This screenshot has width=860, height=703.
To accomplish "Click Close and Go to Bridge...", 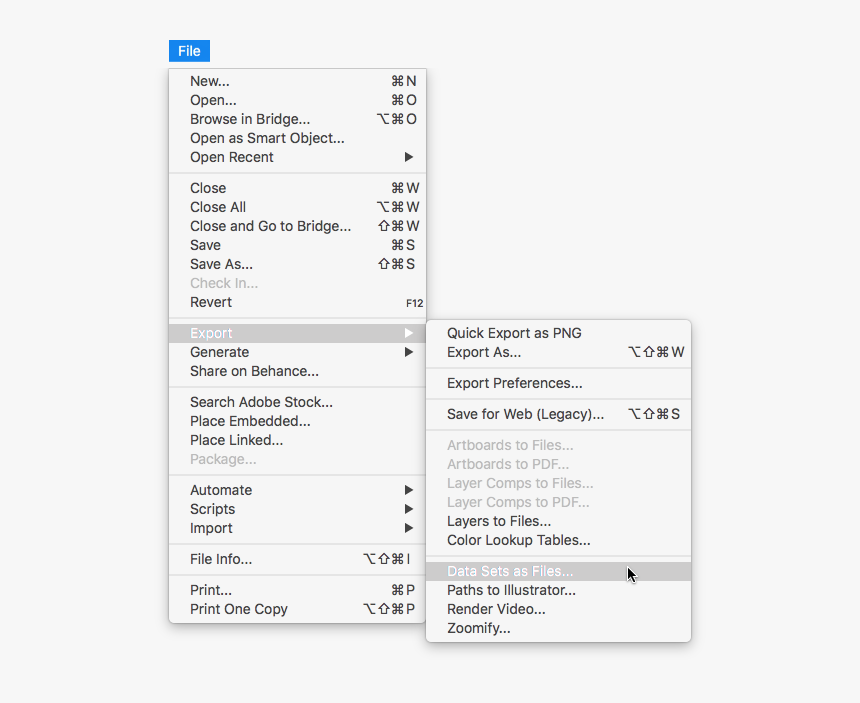I will pos(270,226).
